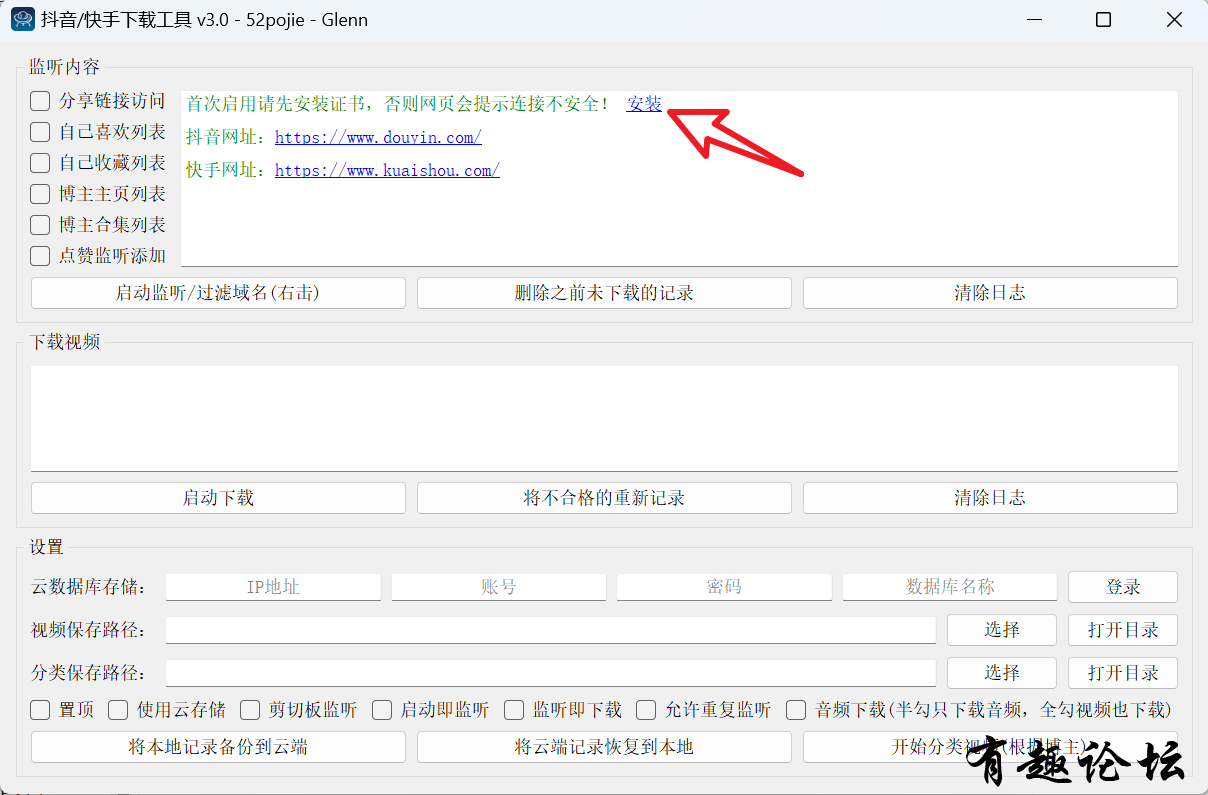Click the 视频保存路径 text field
1208x795 pixels.
[551, 630]
